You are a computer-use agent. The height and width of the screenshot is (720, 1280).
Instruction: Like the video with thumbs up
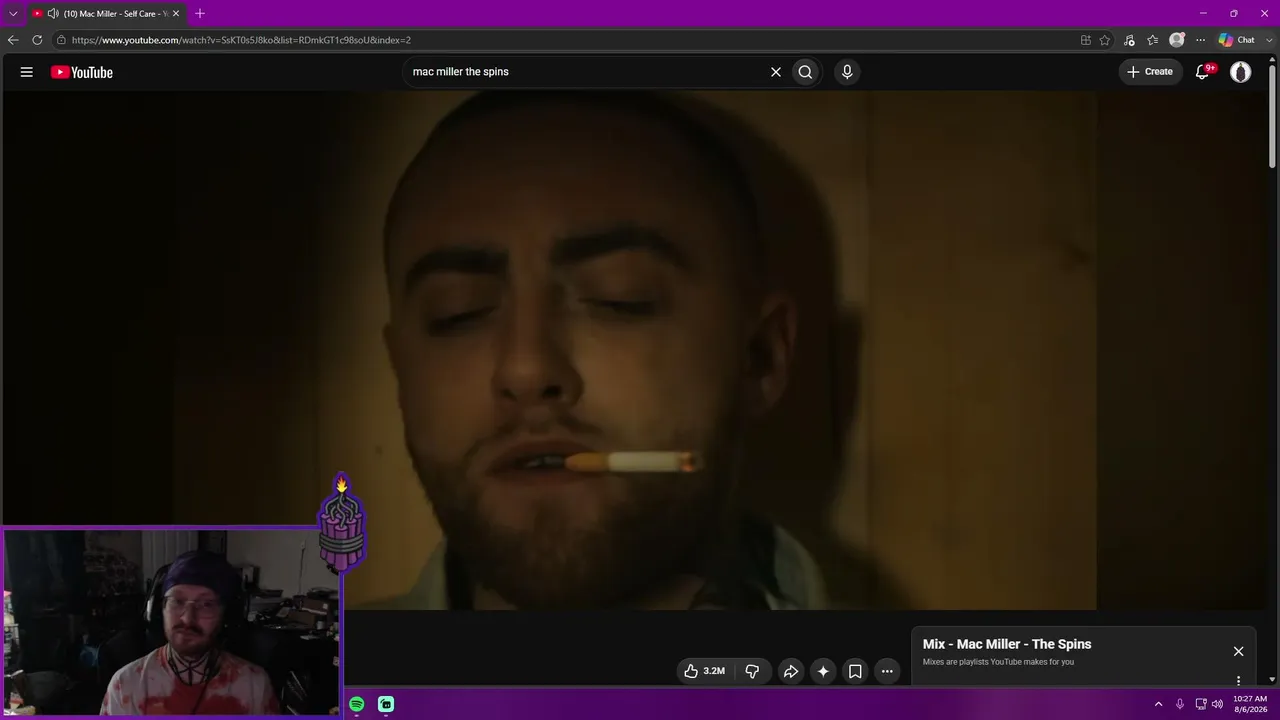[704, 671]
